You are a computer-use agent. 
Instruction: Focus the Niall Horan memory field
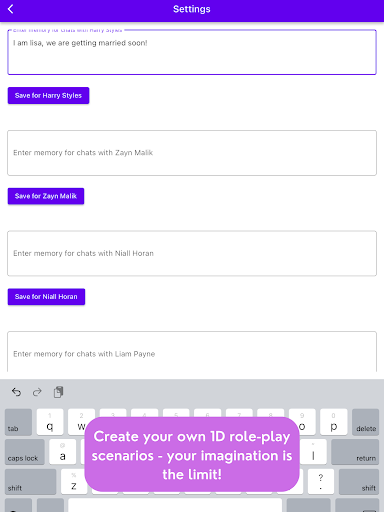click(192, 253)
